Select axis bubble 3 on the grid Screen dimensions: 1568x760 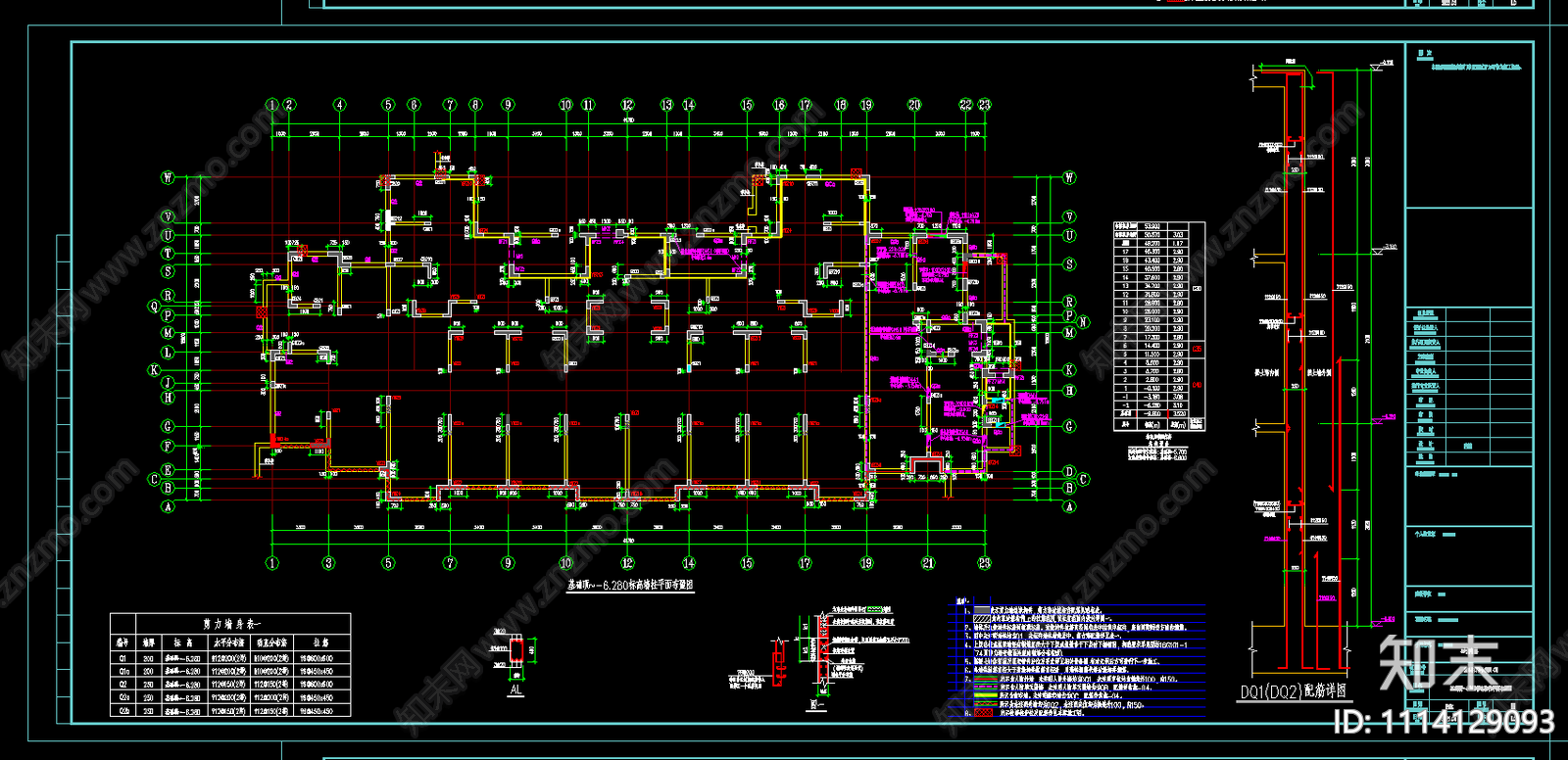[x=328, y=563]
